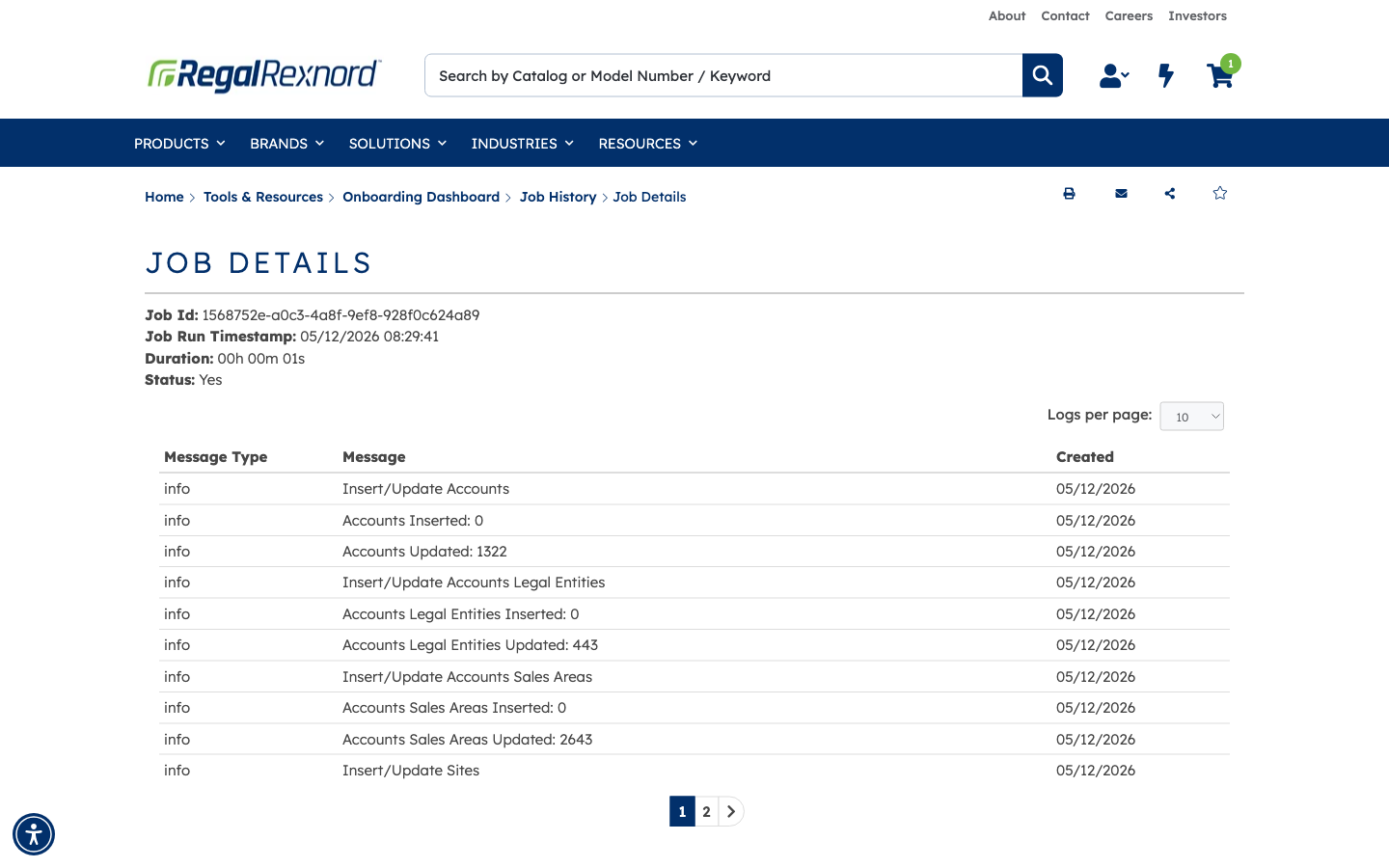Click the share page icon

point(1170,194)
